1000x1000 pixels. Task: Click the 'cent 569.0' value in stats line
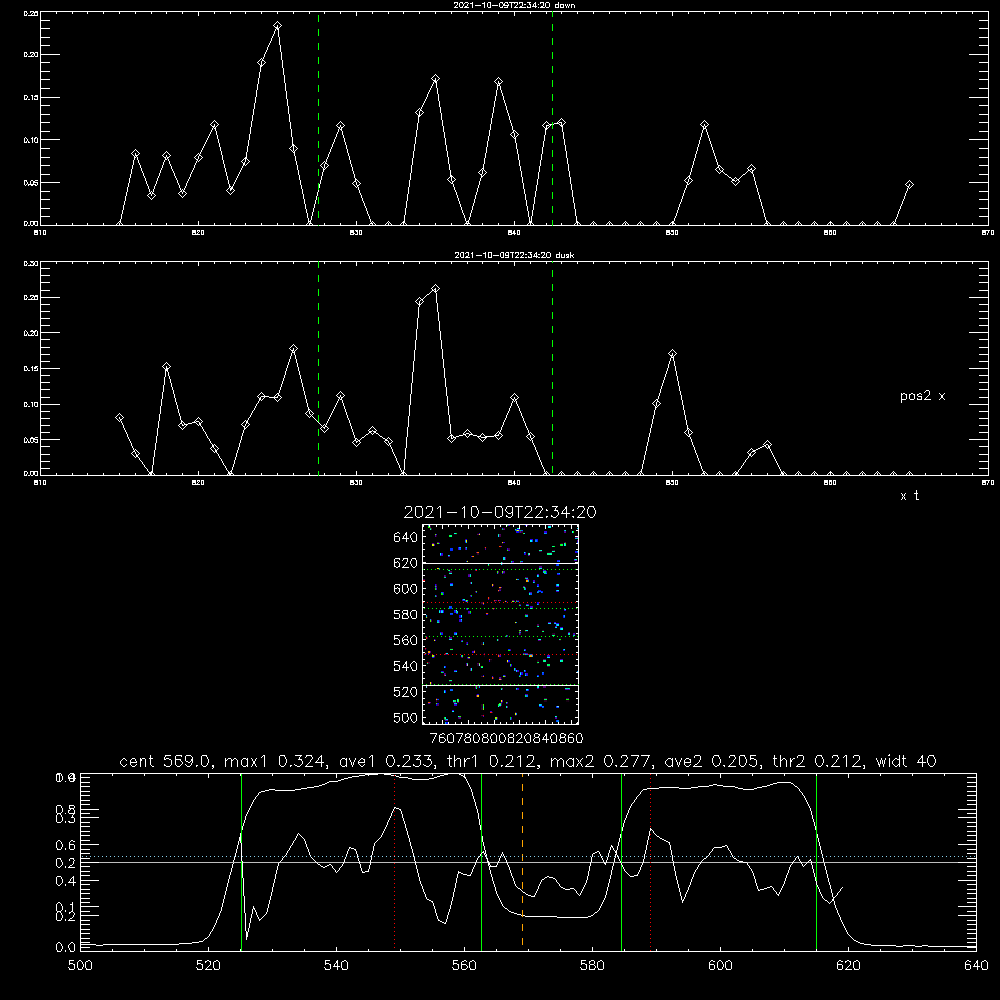(x=165, y=761)
